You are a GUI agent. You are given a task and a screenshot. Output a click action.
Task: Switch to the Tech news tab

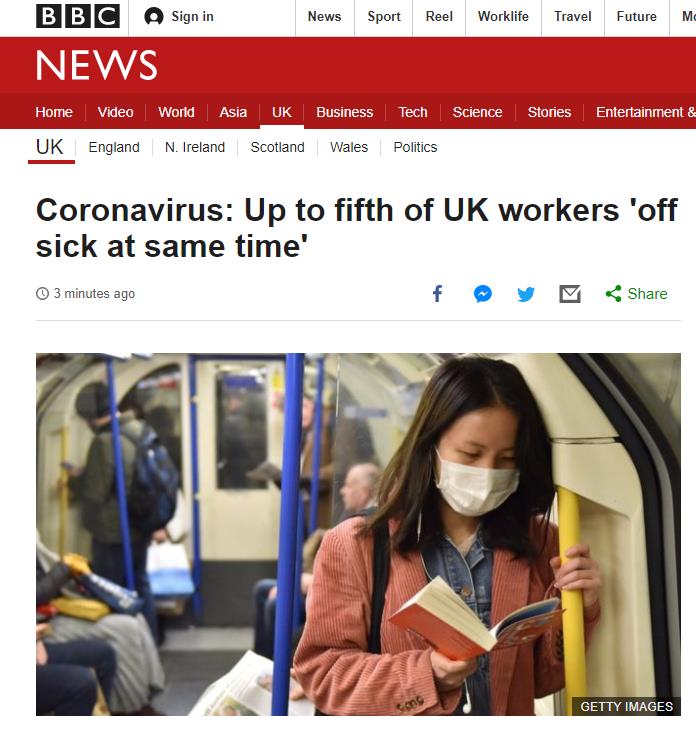(x=412, y=112)
